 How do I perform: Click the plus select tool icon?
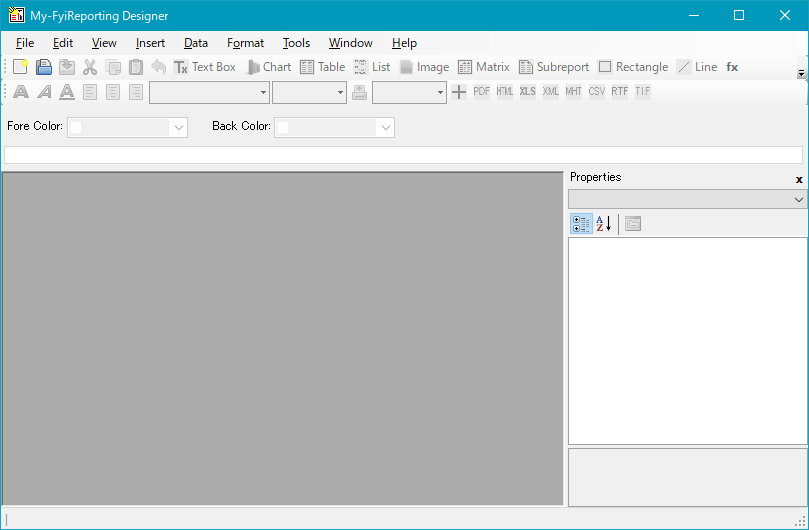click(x=459, y=92)
